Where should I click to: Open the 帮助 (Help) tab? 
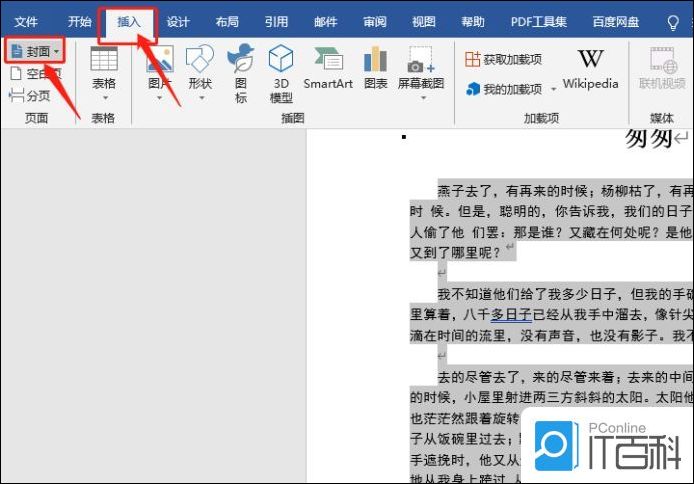473,22
